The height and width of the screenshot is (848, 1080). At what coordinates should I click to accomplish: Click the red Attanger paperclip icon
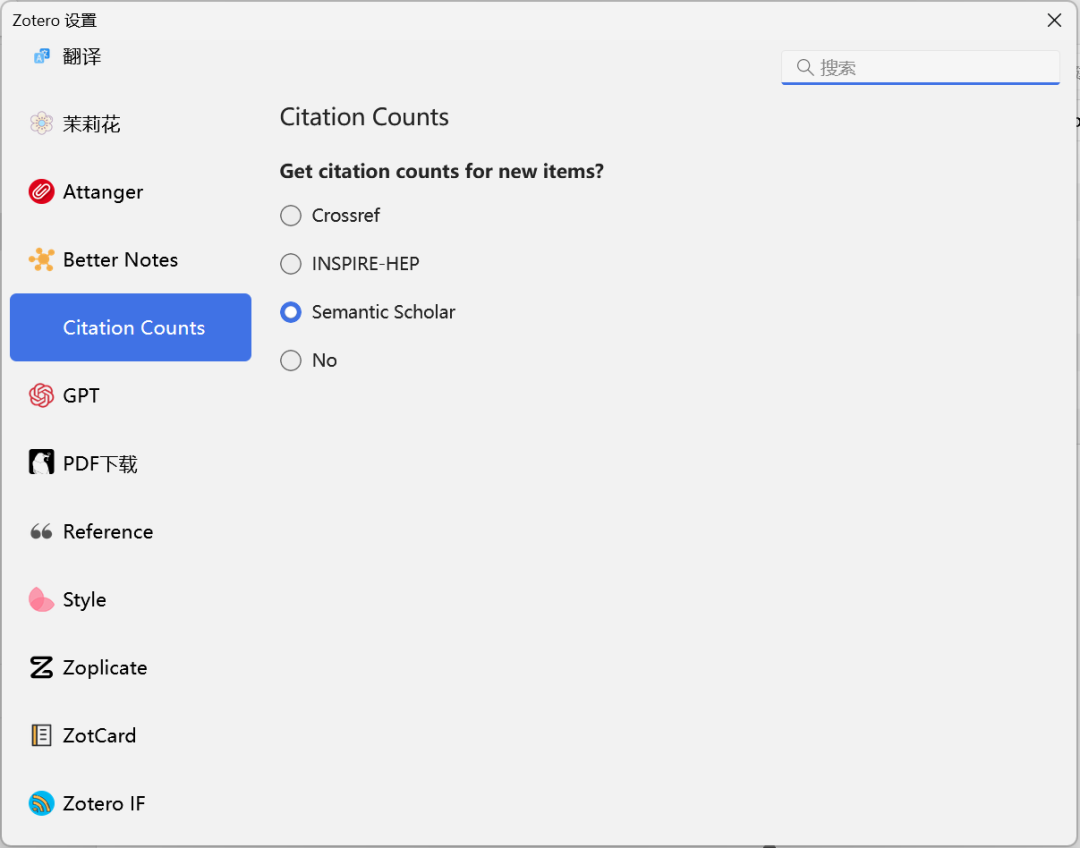point(41,192)
